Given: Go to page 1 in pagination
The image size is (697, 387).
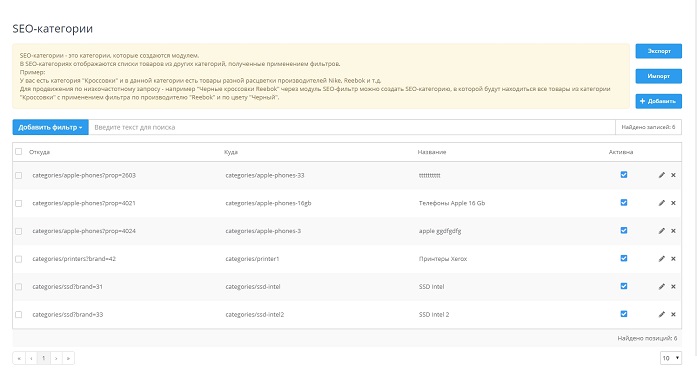Looking at the screenshot, I should pos(44,358).
